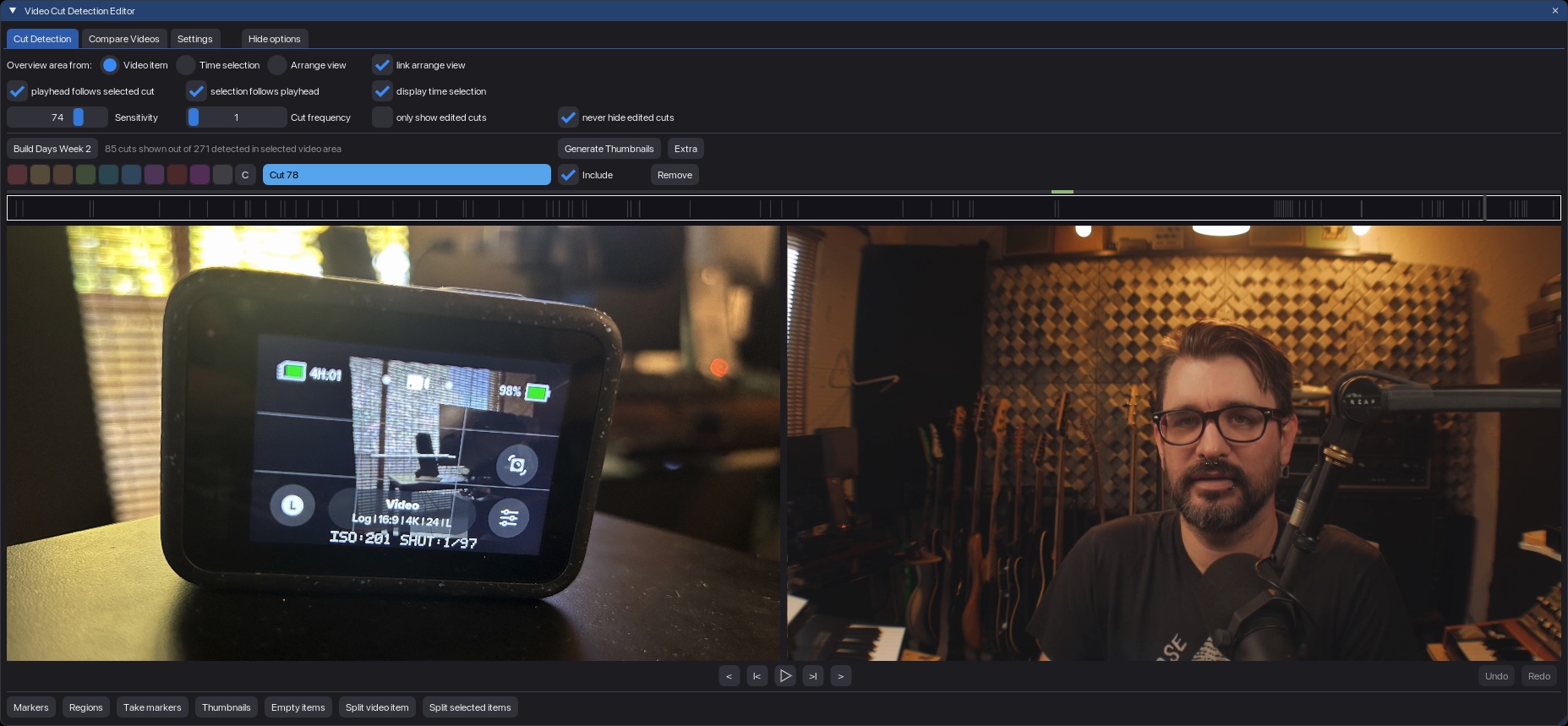Pick the purple color swatch
The image size is (1568, 726).
tap(154, 175)
